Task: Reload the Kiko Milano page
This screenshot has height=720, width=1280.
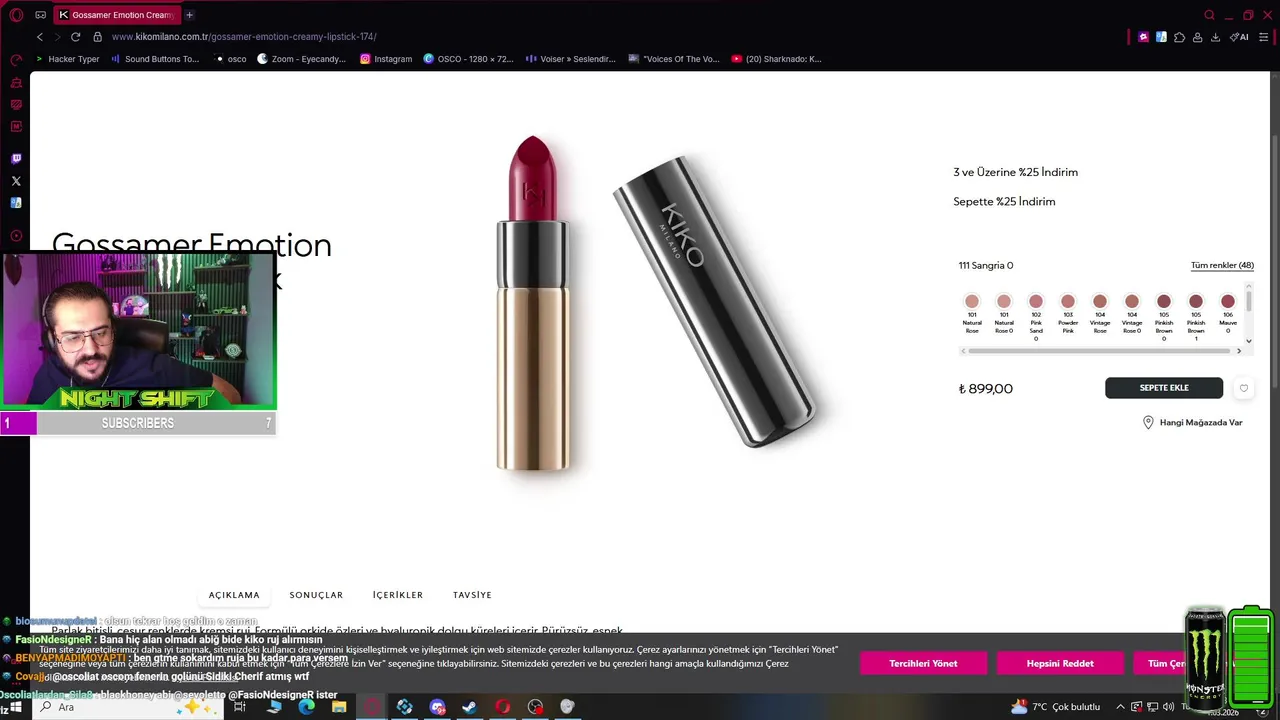Action: click(75, 37)
